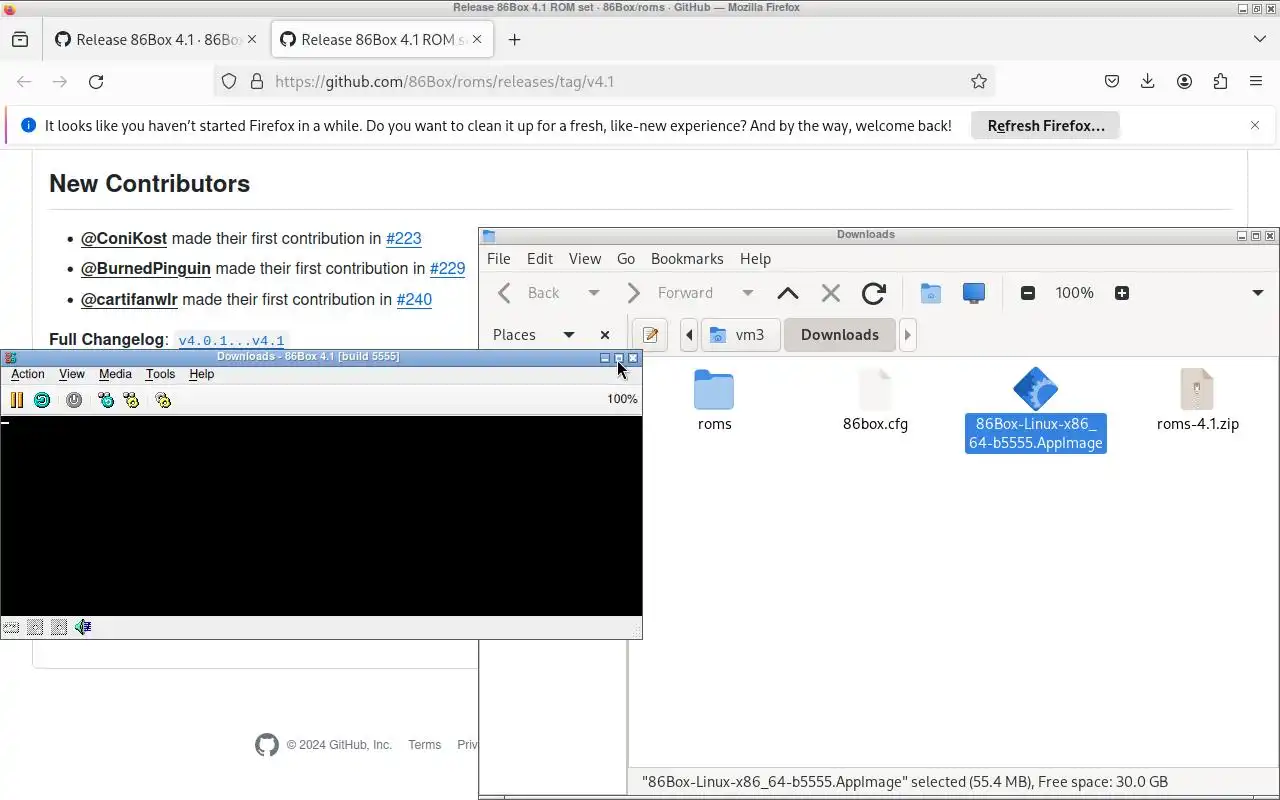Click the file manager Back button

530,293
